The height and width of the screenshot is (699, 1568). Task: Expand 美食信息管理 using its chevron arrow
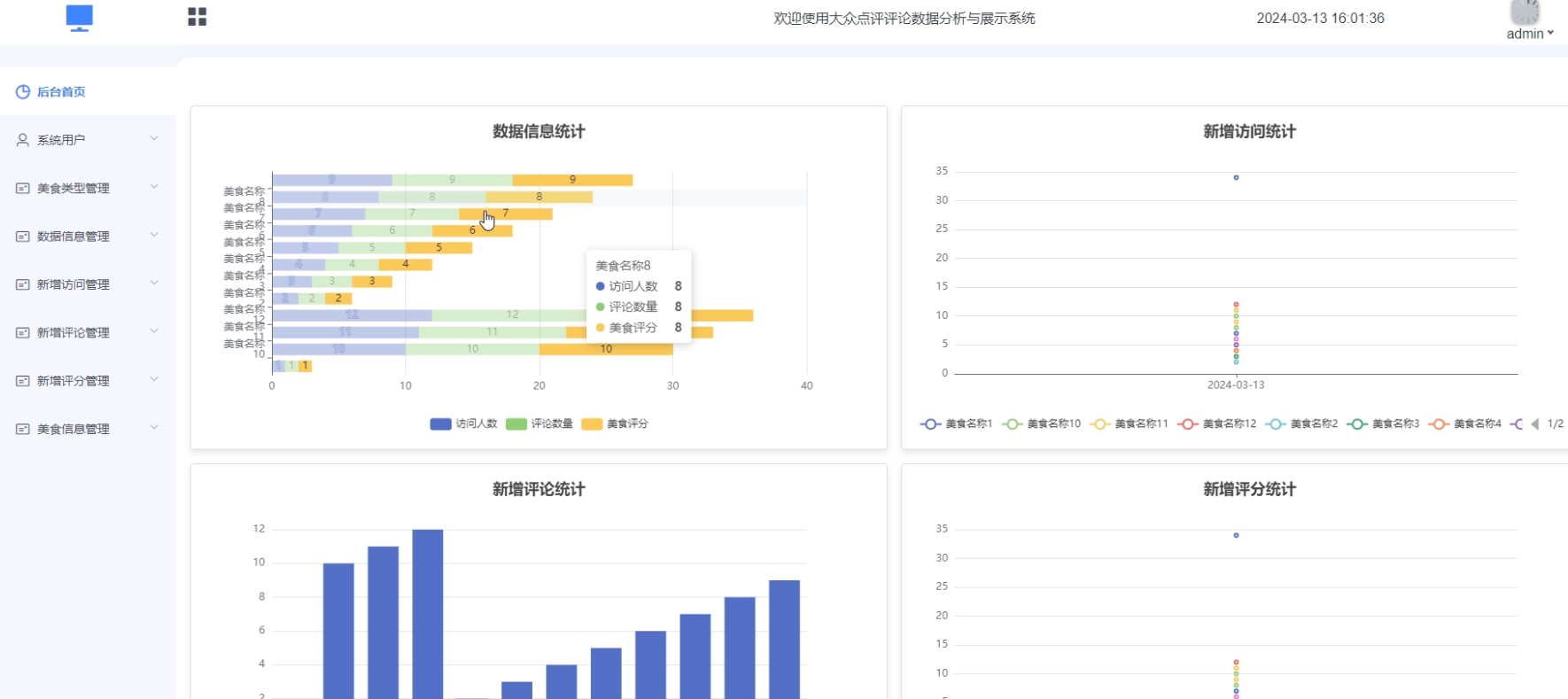pyautogui.click(x=154, y=427)
